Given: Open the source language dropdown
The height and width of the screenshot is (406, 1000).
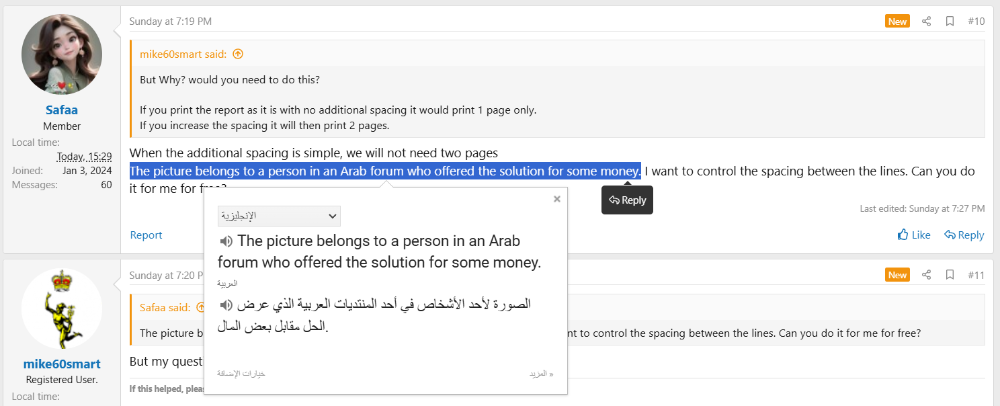Looking at the screenshot, I should click(x=279, y=216).
